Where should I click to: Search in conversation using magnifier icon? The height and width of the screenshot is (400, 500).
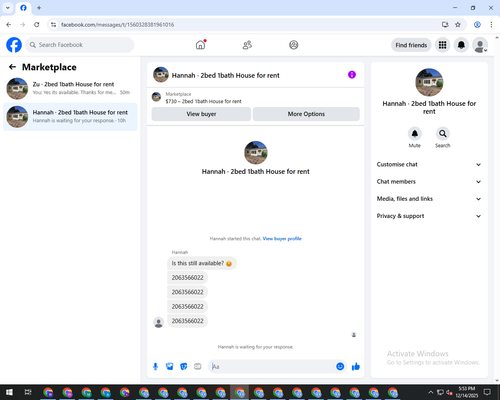[443, 134]
